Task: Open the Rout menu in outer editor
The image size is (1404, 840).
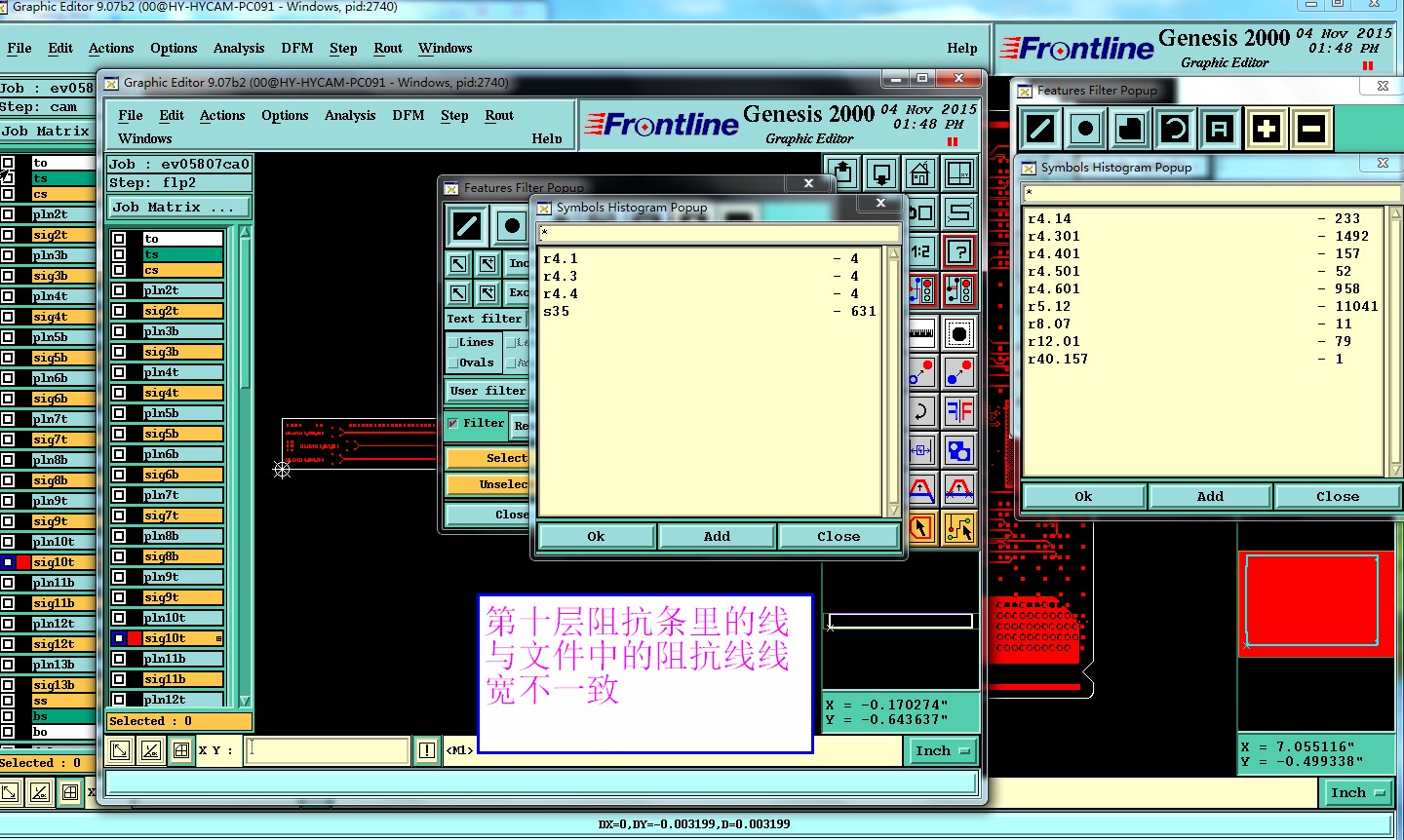Action: point(388,48)
